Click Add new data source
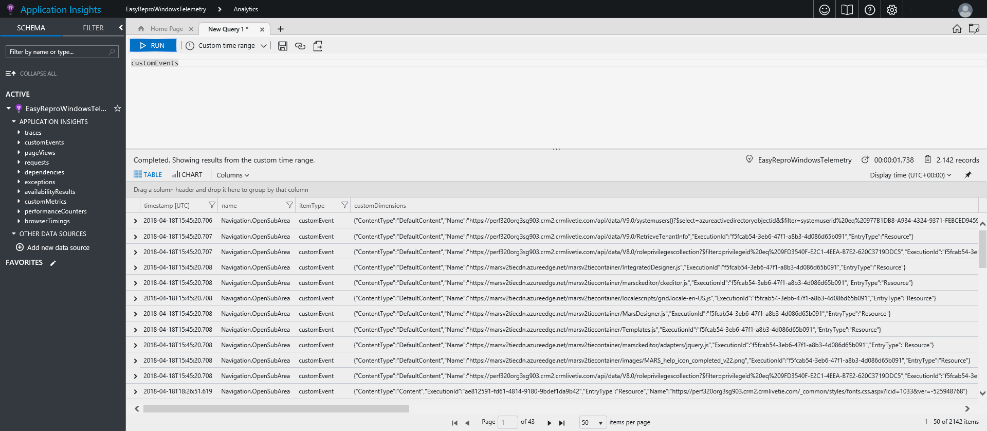 (58, 247)
